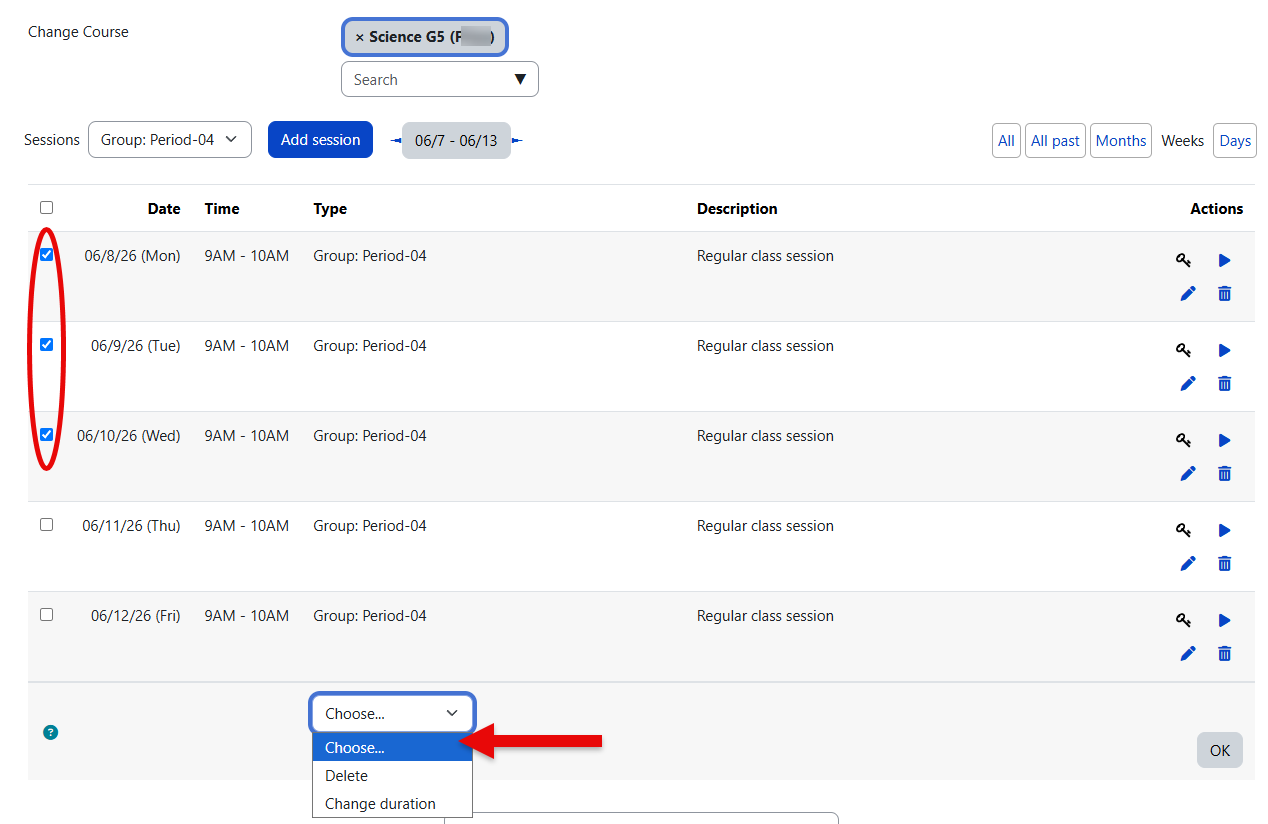Take attendance play icon for 06/8/26 session
This screenshot has height=824, width=1268.
[1224, 260]
